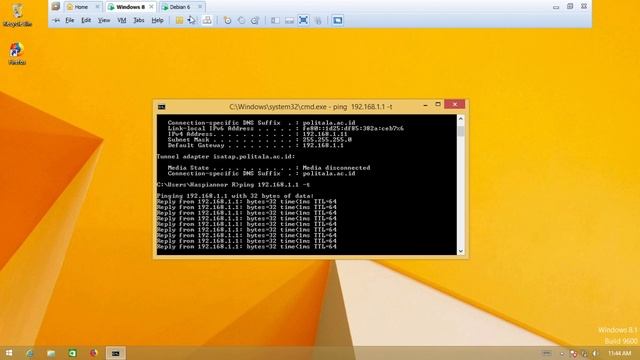The width and height of the screenshot is (640, 360).
Task: Close the Home tab
Action: pos(97,7)
